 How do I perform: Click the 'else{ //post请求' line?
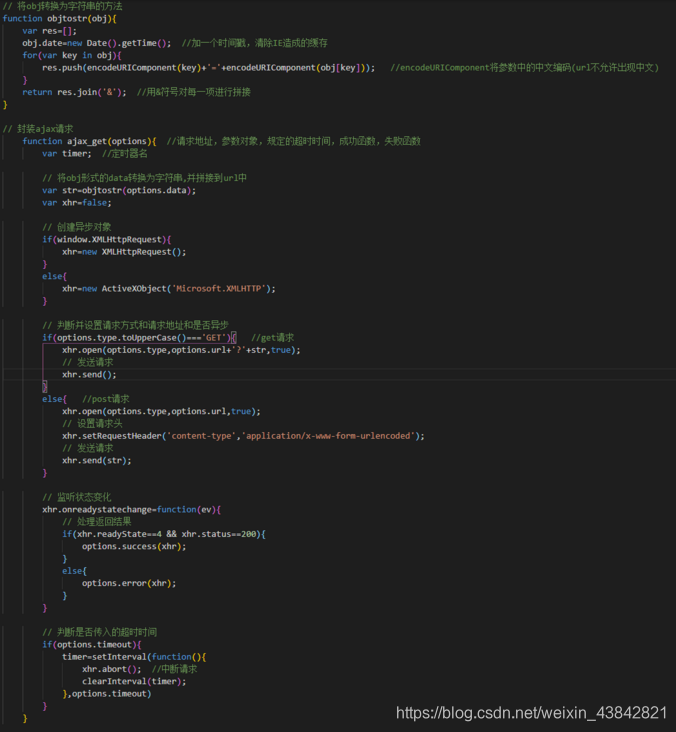86,399
